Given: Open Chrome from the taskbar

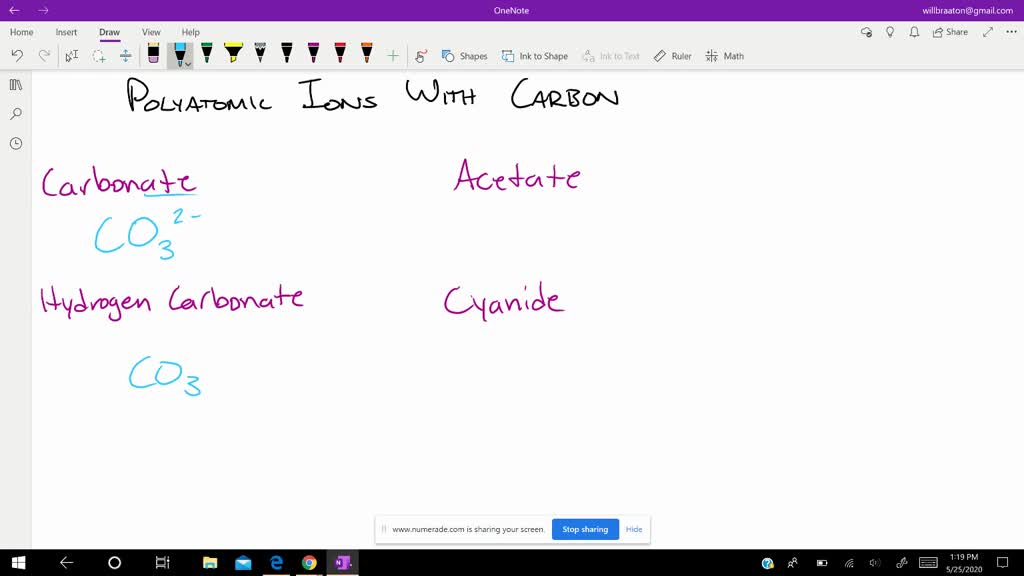Looking at the screenshot, I should pyautogui.click(x=309, y=563).
